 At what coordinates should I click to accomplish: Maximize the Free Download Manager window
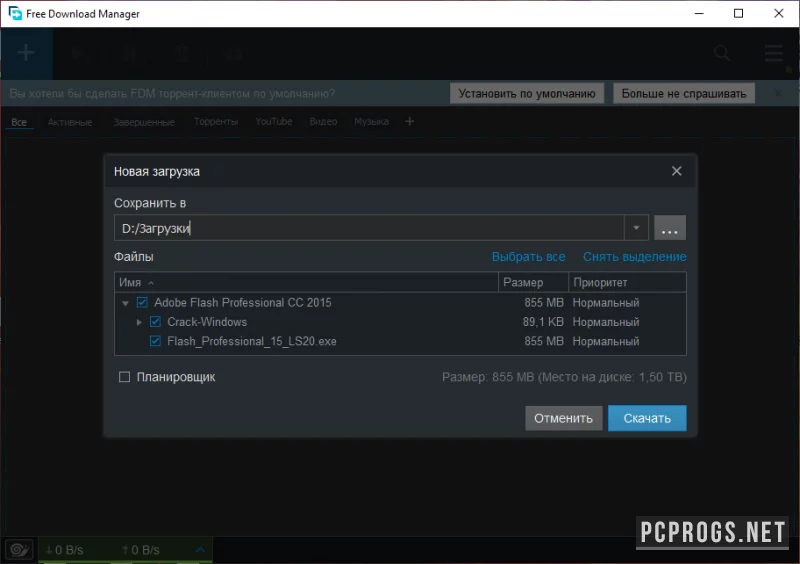738,13
